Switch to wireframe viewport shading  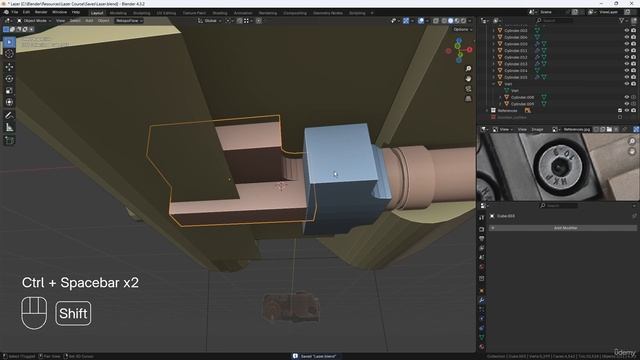click(444, 20)
